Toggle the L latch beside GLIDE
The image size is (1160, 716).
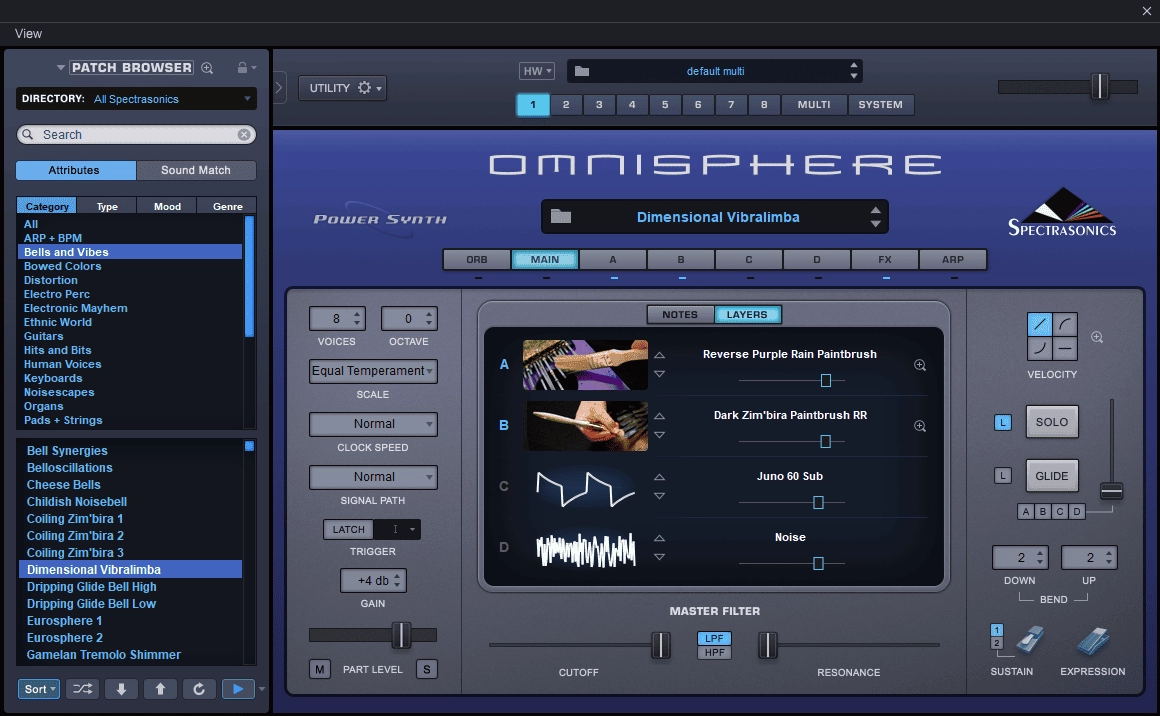pyautogui.click(x=1002, y=476)
